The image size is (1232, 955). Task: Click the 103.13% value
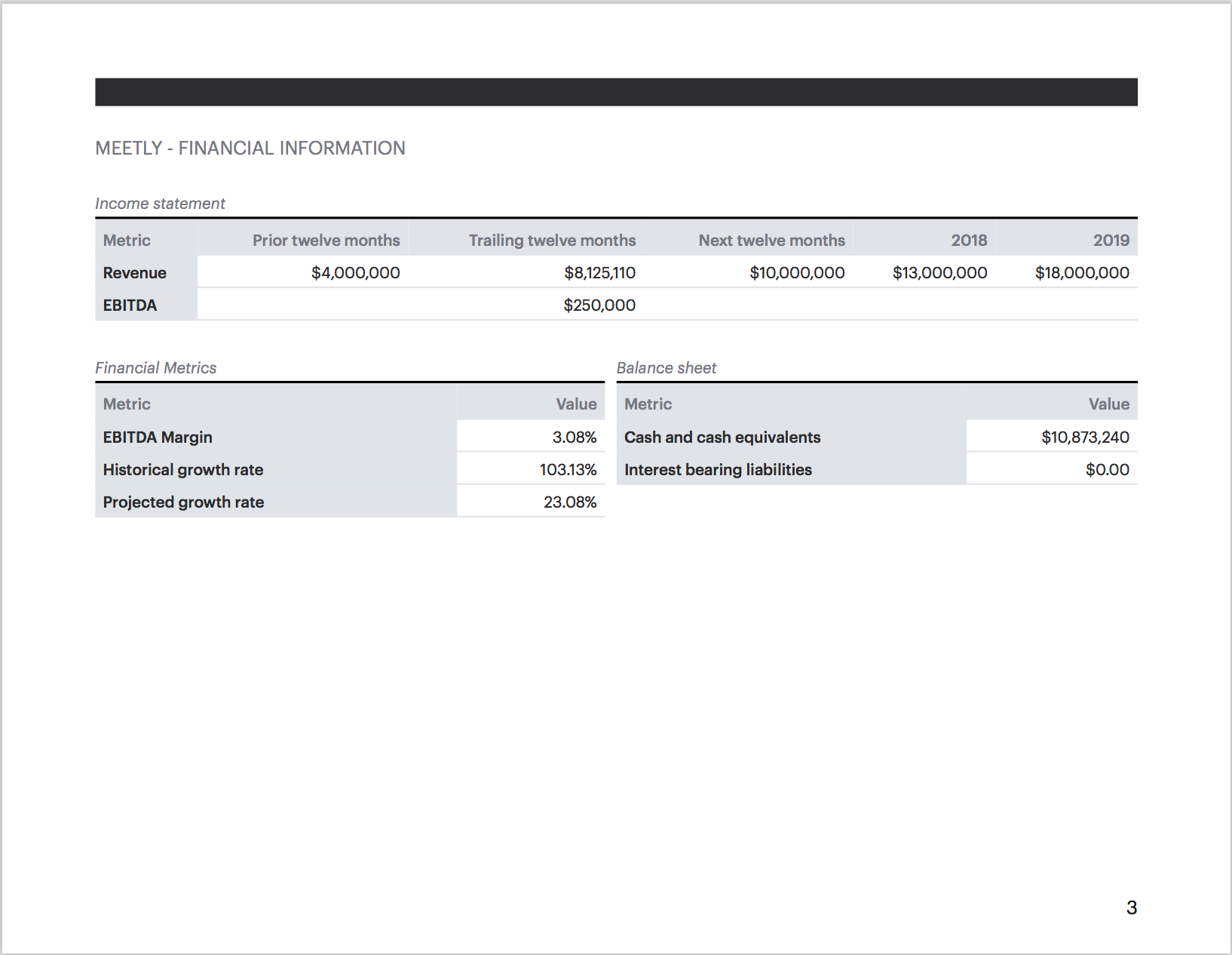point(568,469)
